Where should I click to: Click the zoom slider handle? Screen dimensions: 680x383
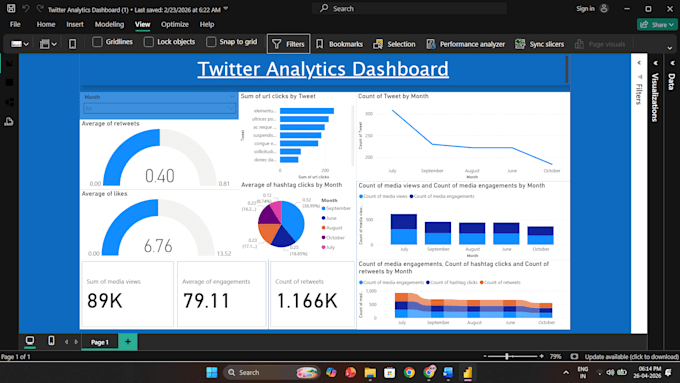(507, 357)
